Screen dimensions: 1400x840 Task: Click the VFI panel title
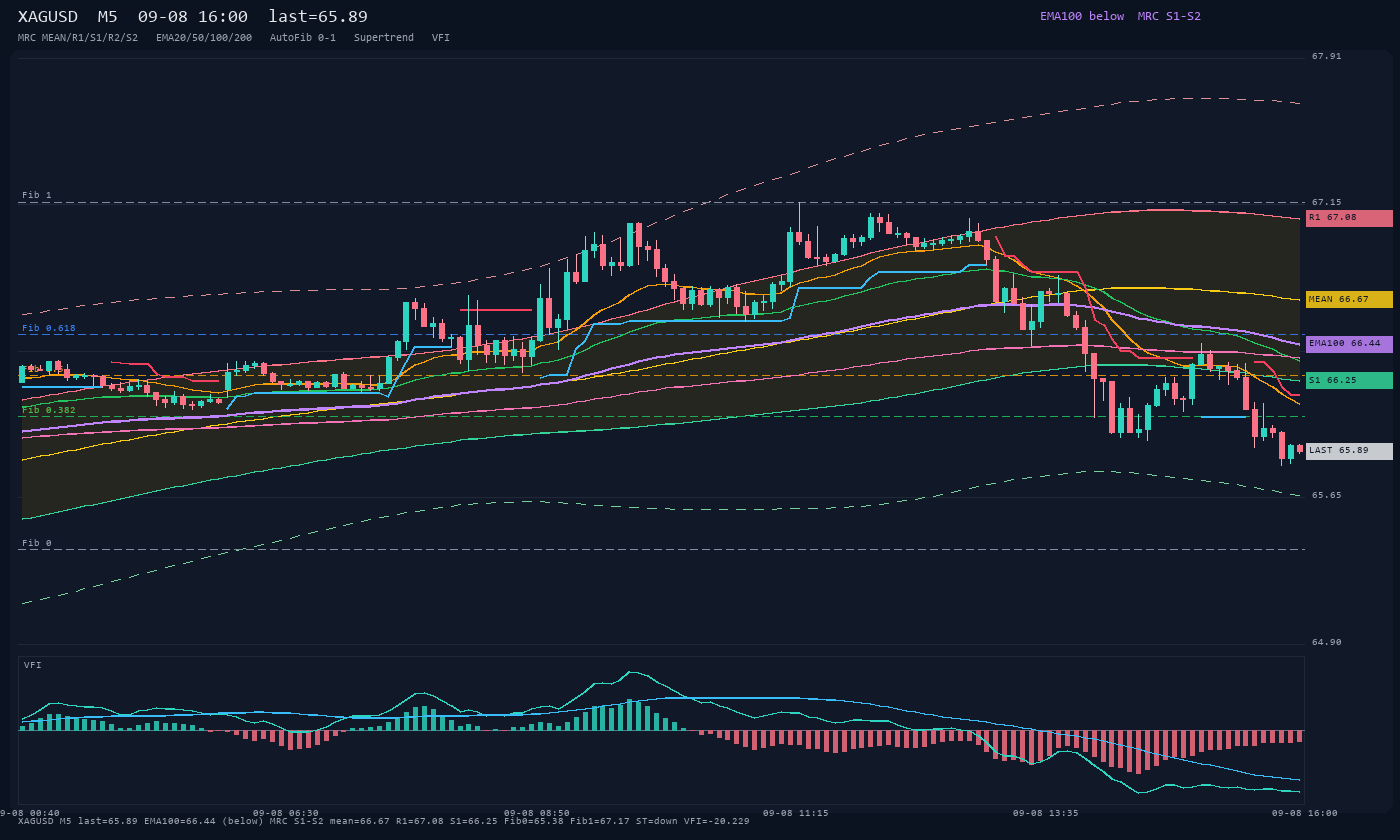tap(33, 665)
